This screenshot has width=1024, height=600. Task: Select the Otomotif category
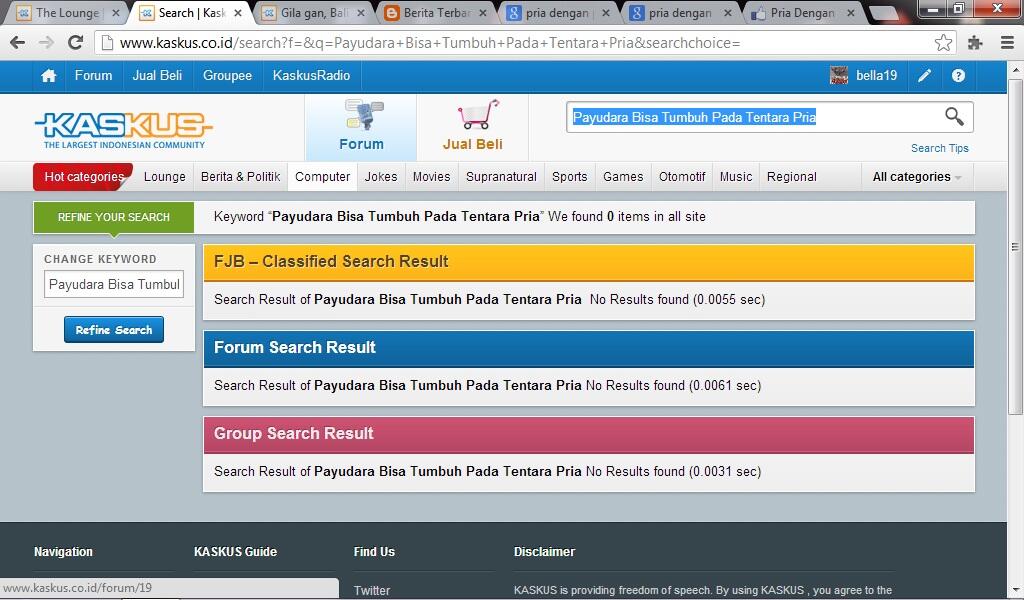point(682,177)
